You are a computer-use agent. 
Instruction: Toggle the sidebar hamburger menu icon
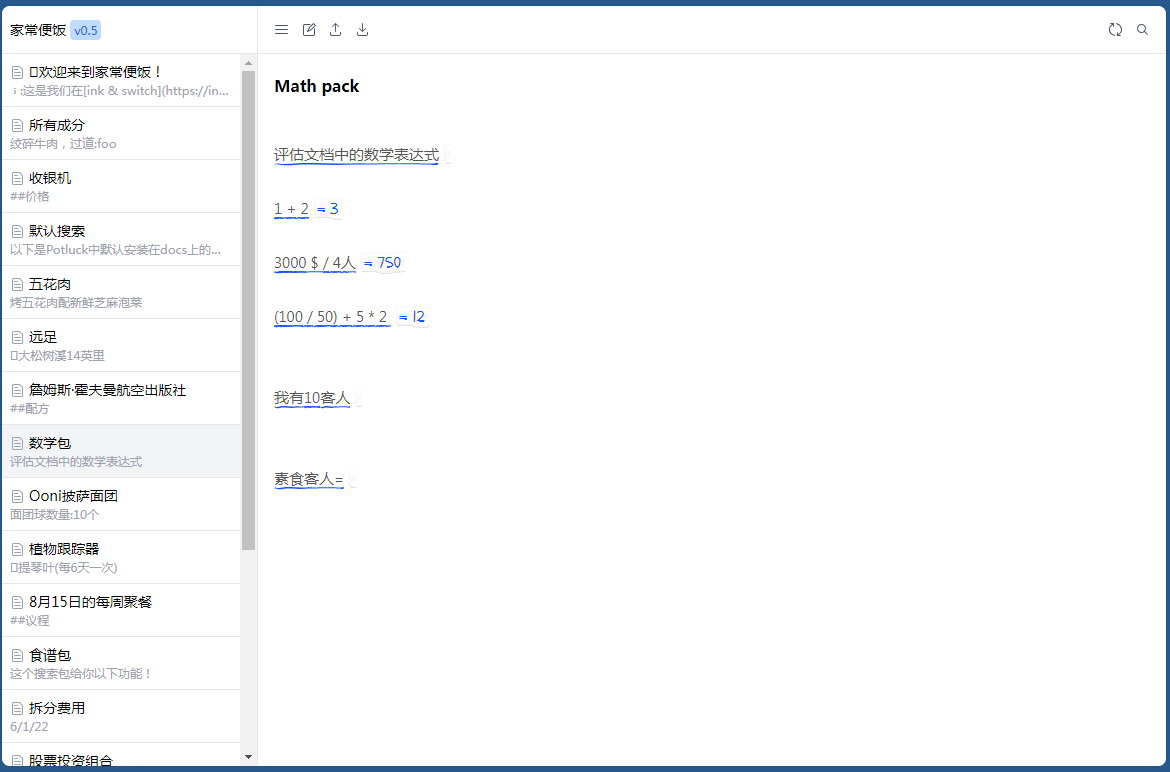pyautogui.click(x=281, y=30)
